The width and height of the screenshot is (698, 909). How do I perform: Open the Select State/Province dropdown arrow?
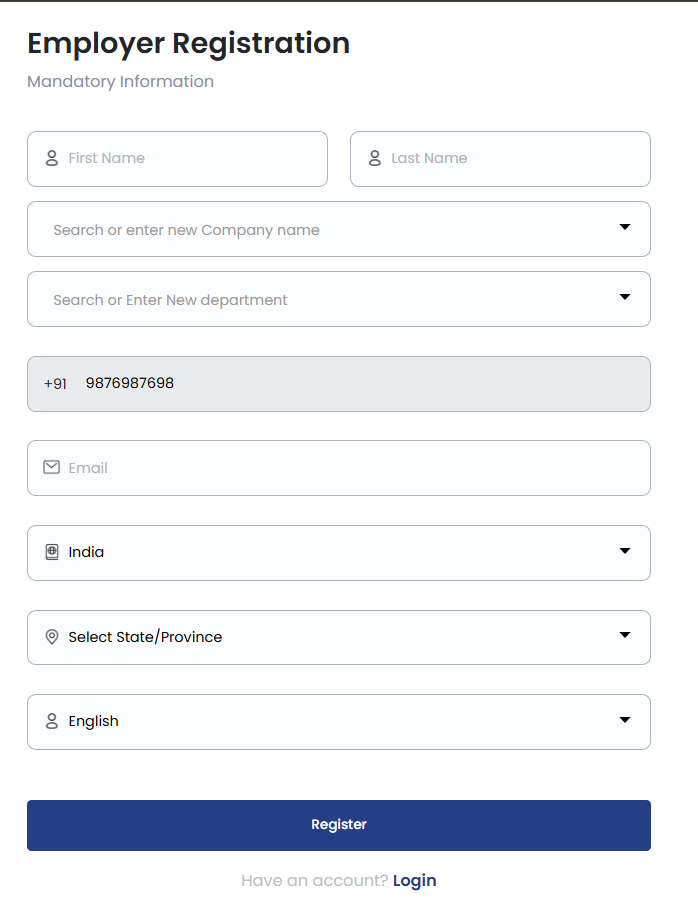(625, 636)
